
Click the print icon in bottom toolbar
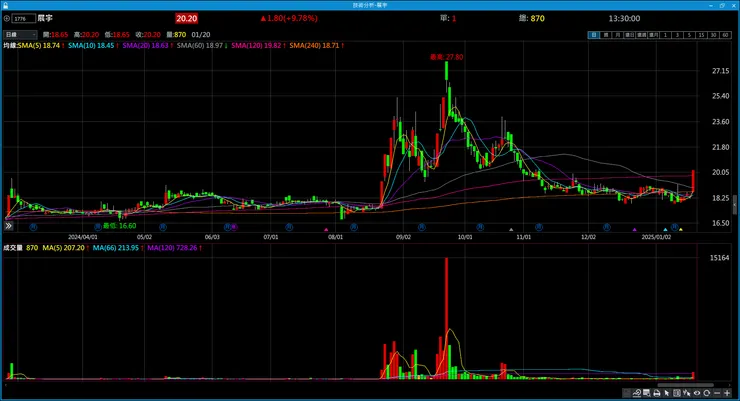(656, 393)
